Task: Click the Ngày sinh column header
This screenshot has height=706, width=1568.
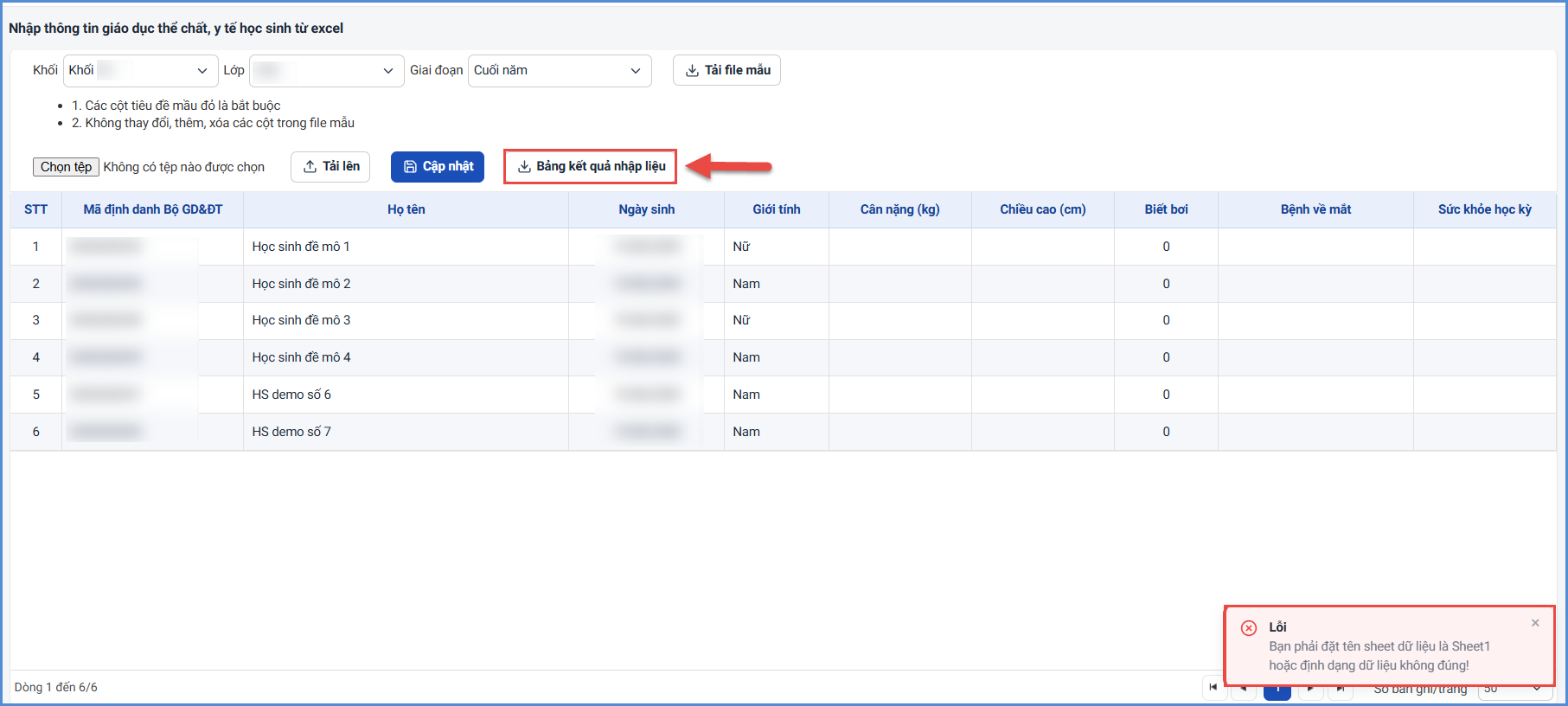Action: [646, 209]
